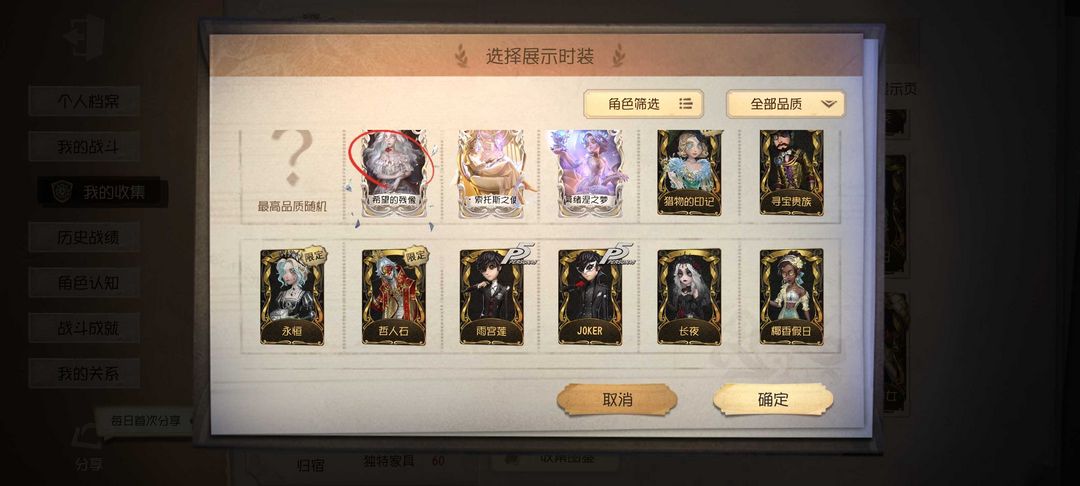1080x486 pixels.
Task: Expand the 全部品质 quality dropdown
Action: pyautogui.click(x=786, y=104)
